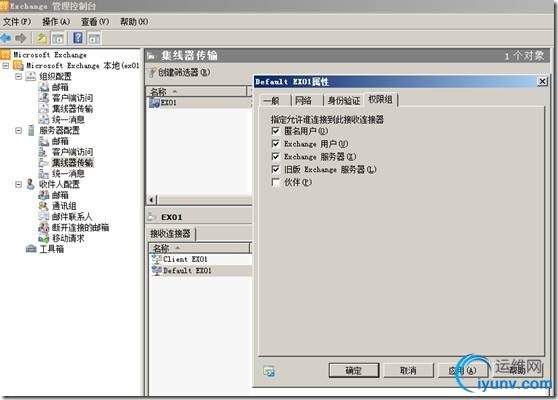Open the 操作(A) menu
The height and width of the screenshot is (400, 558).
pyautogui.click(x=56, y=22)
